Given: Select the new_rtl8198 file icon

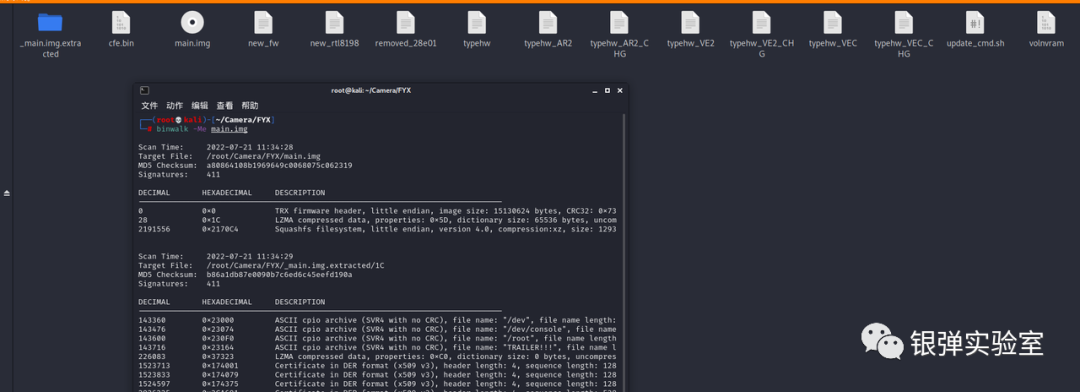Looking at the screenshot, I should click(334, 23).
